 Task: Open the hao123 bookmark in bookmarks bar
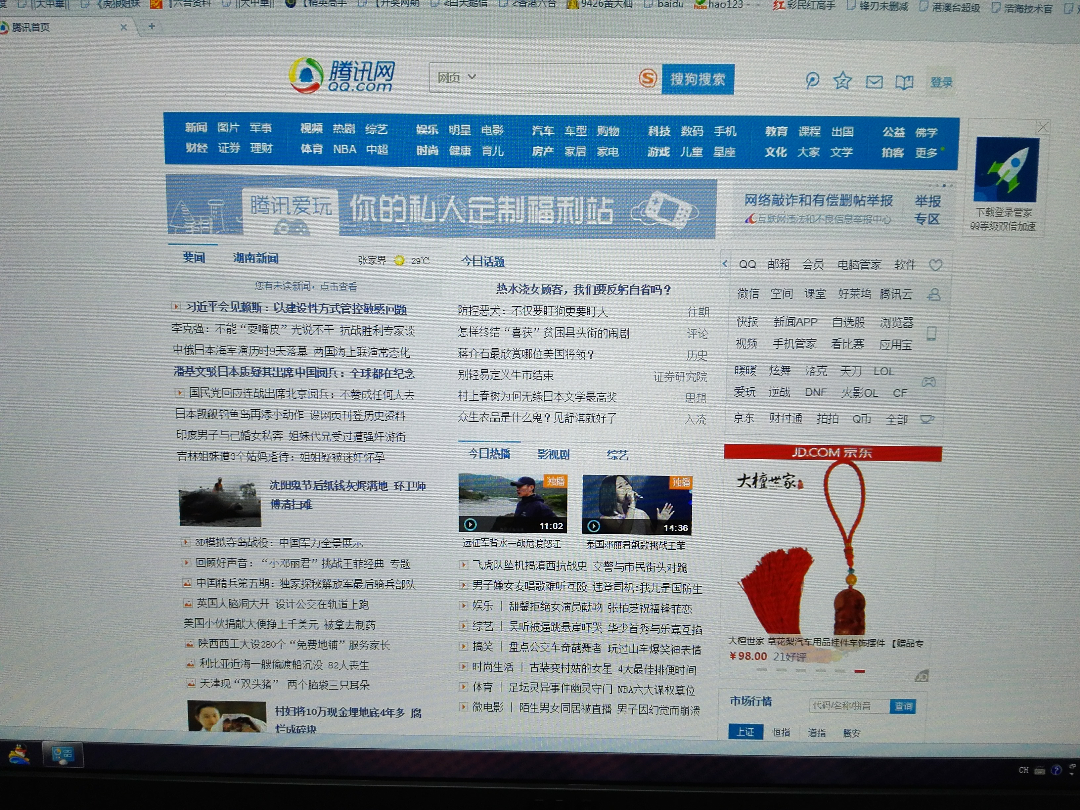[x=719, y=5]
